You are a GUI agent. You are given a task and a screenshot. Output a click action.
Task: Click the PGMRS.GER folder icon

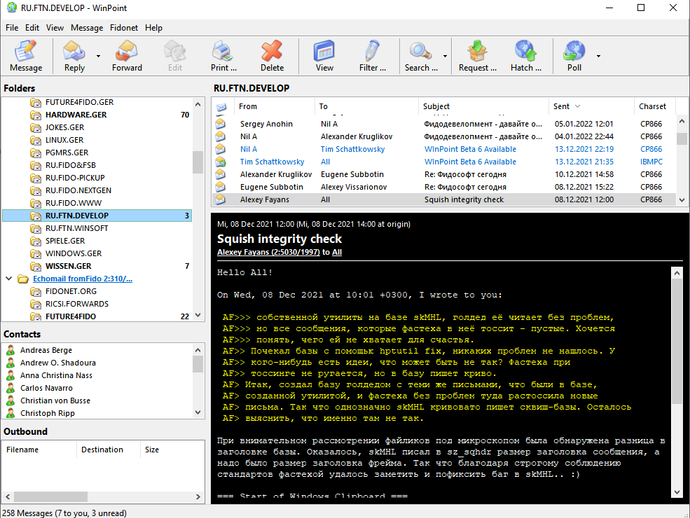(x=36, y=153)
